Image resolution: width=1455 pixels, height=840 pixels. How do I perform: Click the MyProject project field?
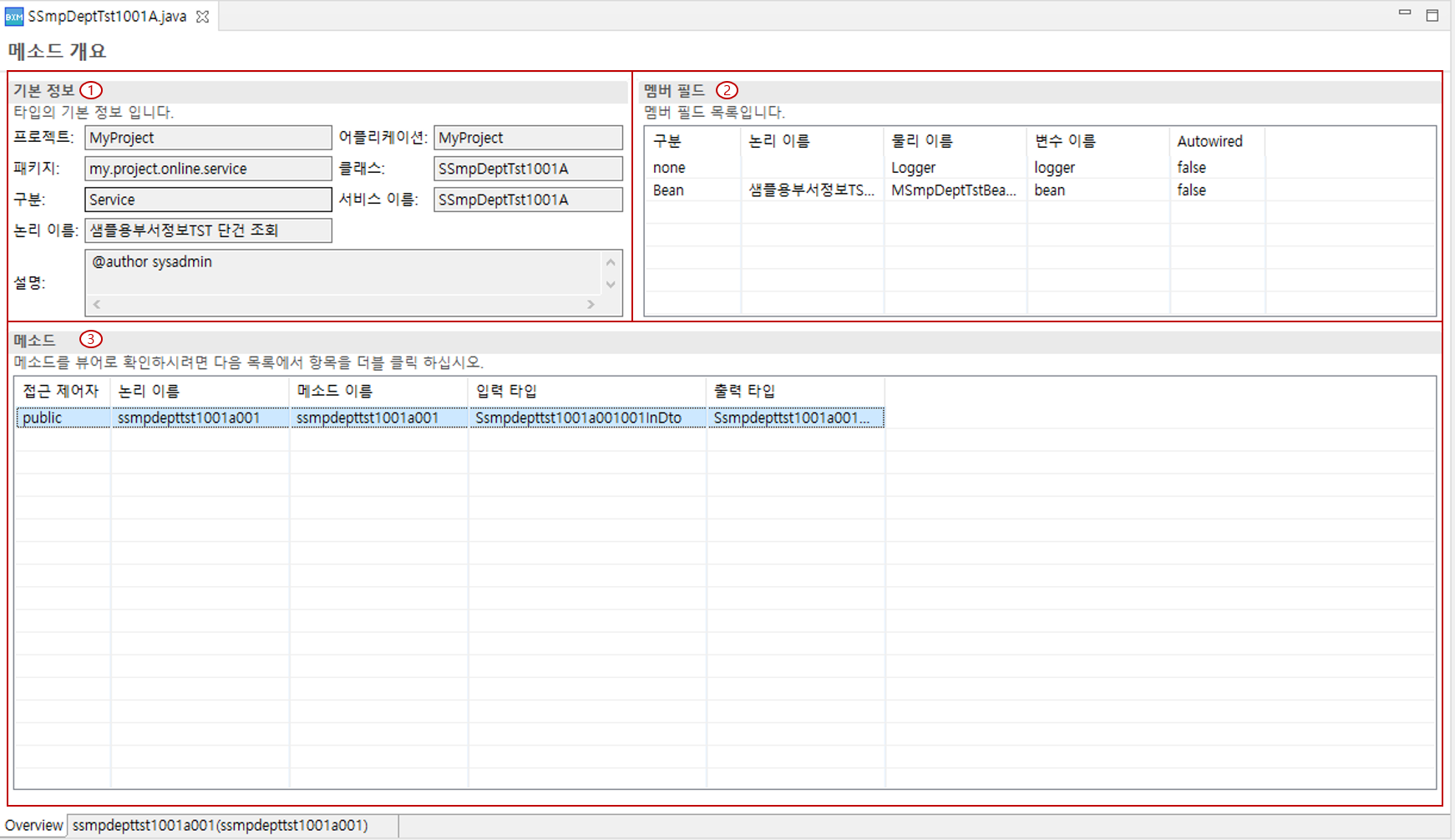click(x=208, y=138)
